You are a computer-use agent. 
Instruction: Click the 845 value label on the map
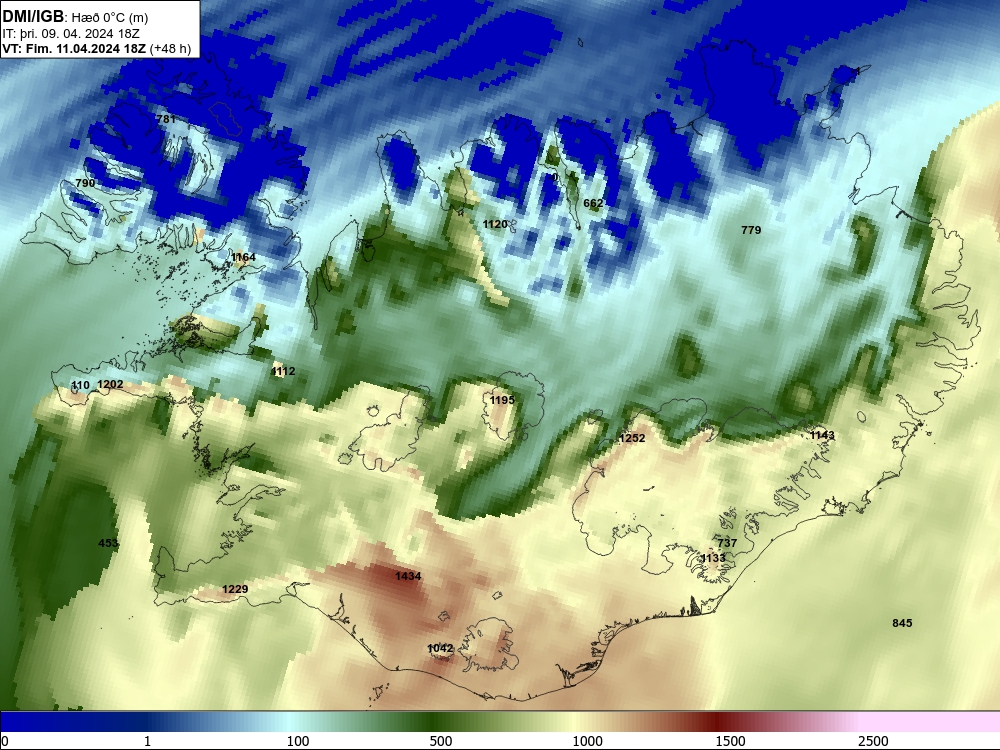tap(902, 623)
